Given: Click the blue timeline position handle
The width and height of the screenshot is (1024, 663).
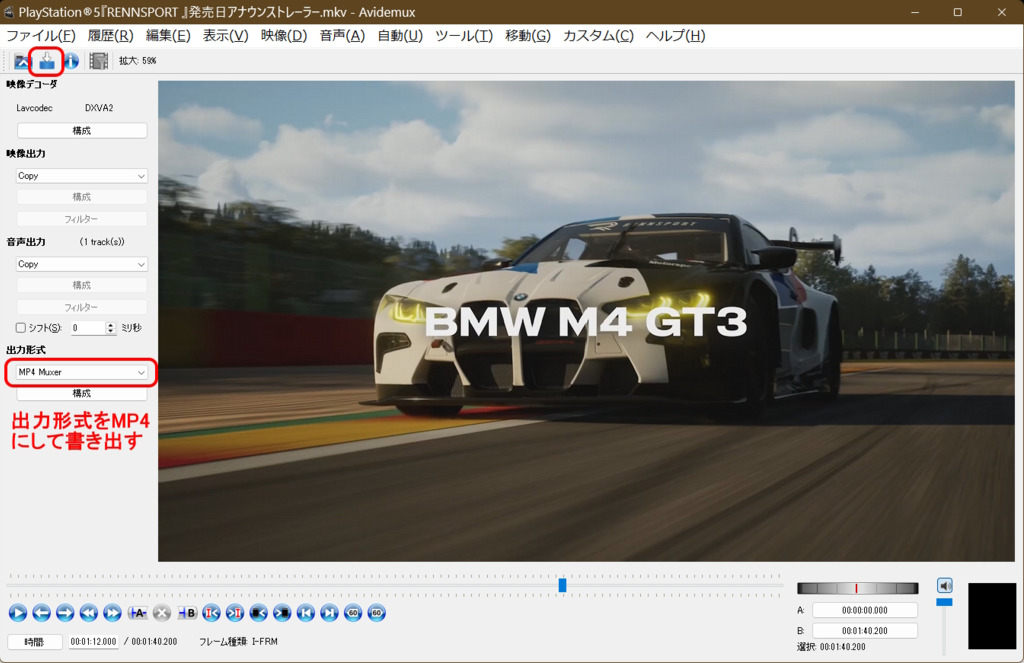Looking at the screenshot, I should [562, 585].
